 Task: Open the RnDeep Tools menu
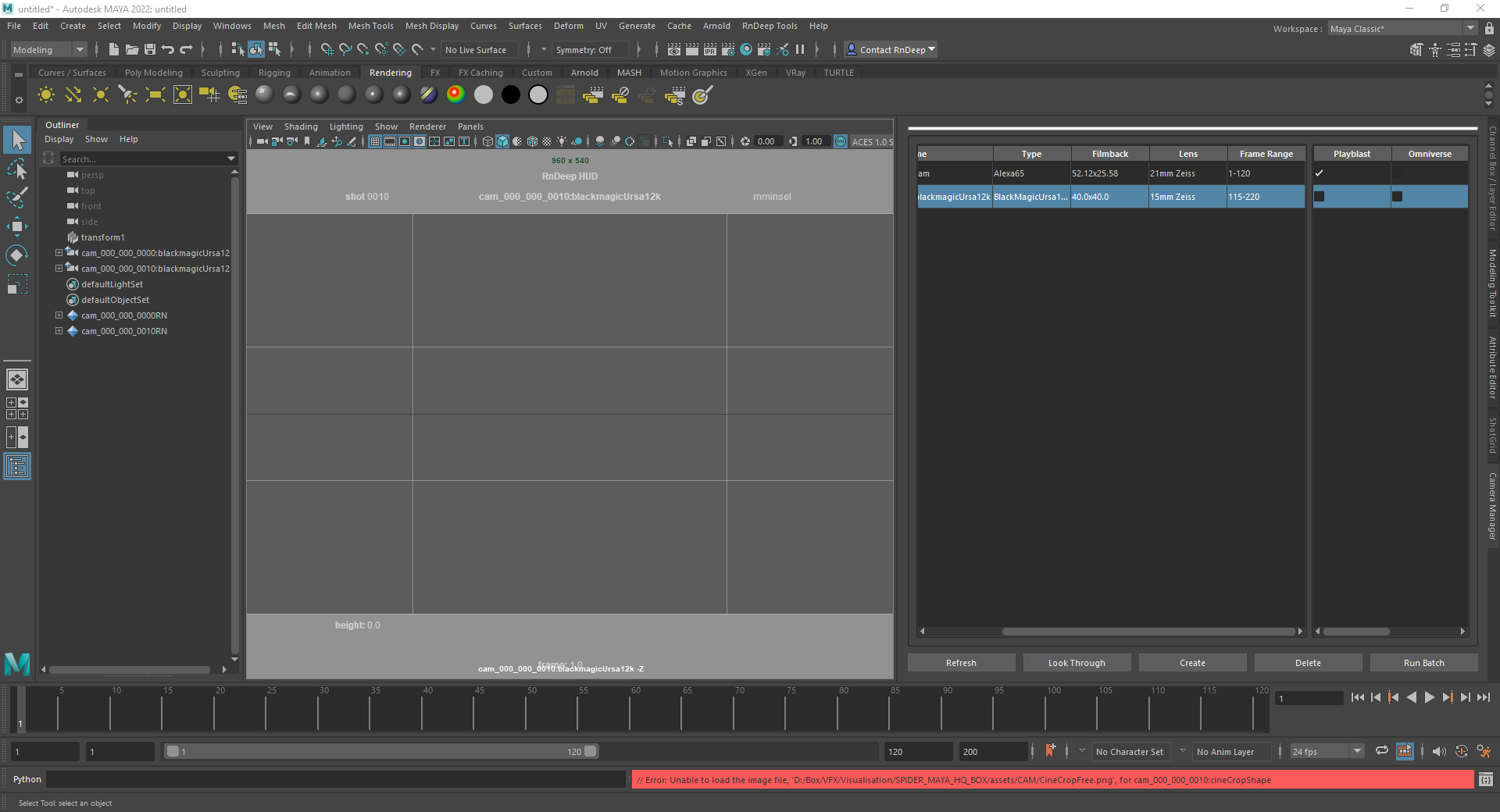(x=769, y=26)
